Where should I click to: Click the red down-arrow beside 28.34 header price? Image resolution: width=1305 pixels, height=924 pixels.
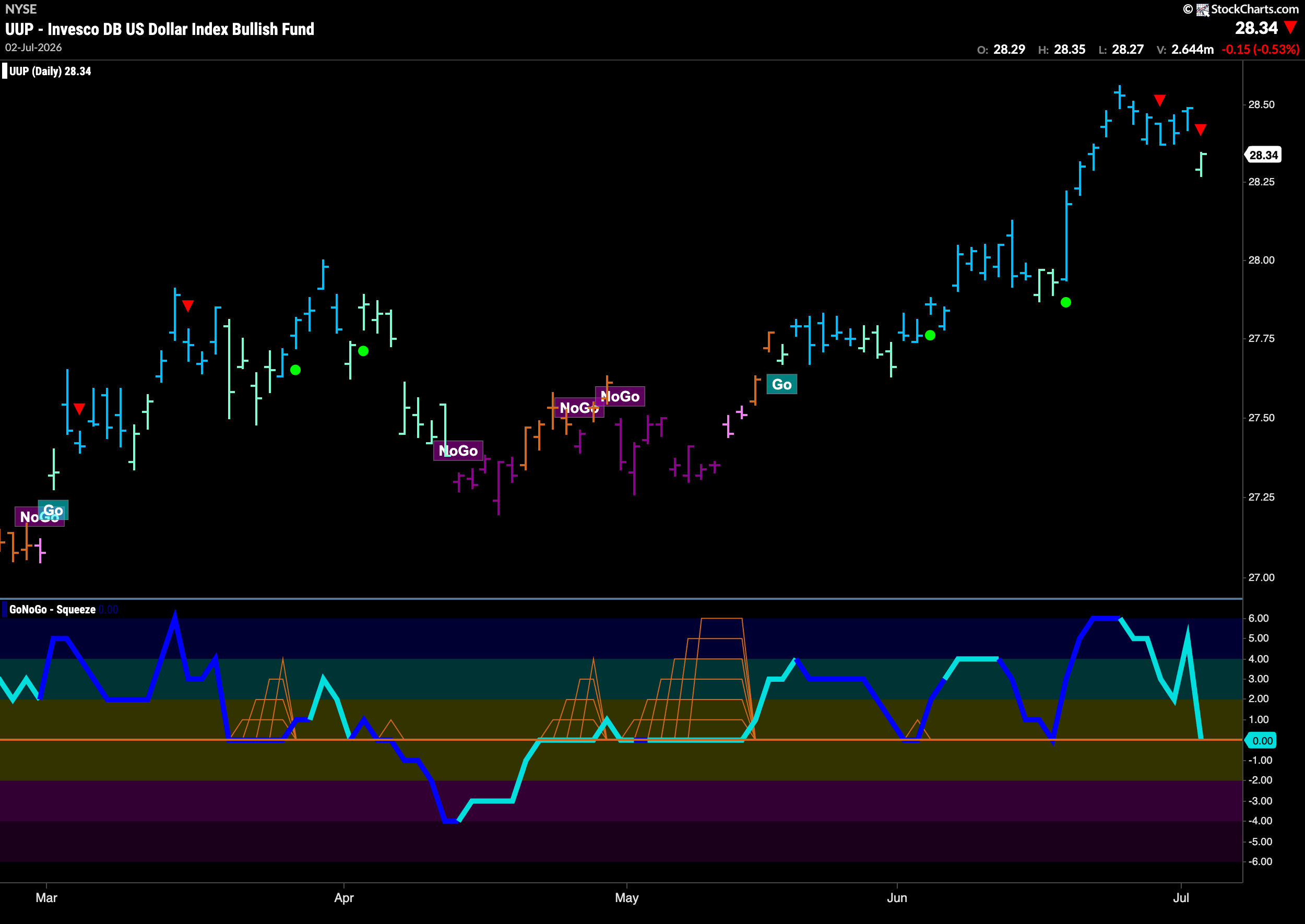click(x=1290, y=27)
